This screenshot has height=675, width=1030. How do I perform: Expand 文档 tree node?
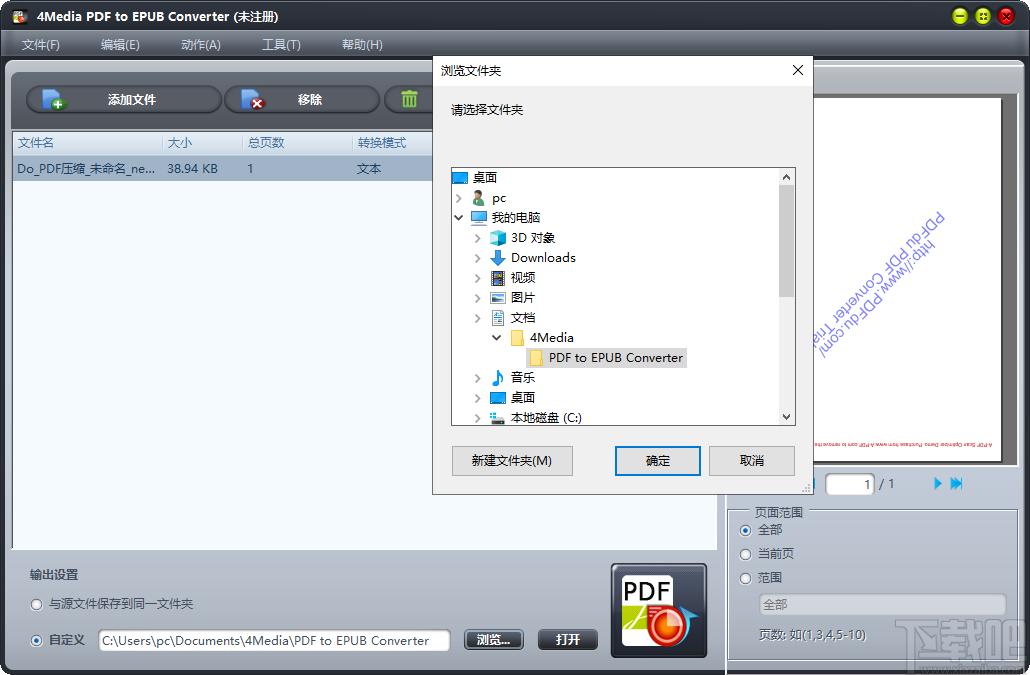478,318
